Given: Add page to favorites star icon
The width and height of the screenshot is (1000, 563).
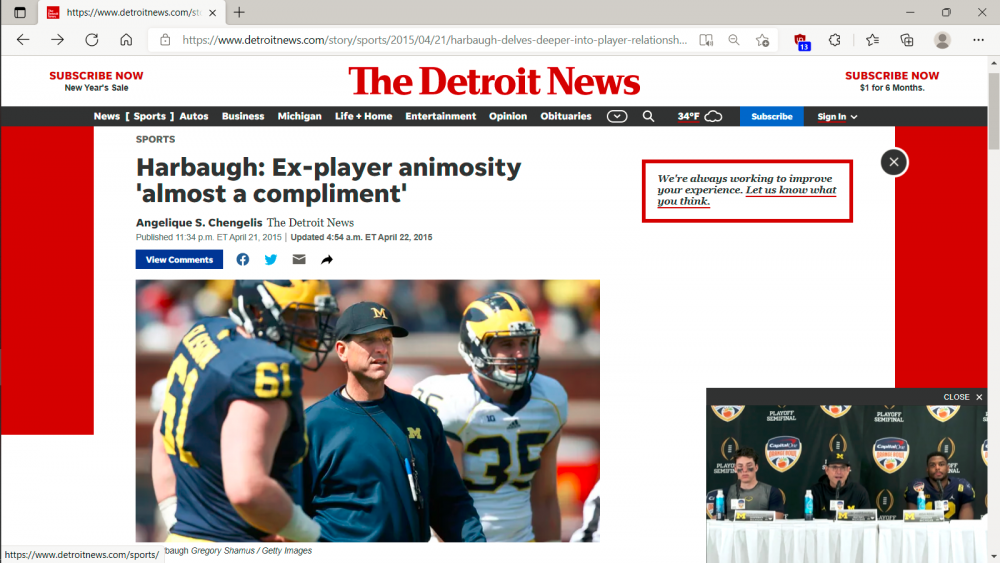Looking at the screenshot, I should click(x=763, y=40).
